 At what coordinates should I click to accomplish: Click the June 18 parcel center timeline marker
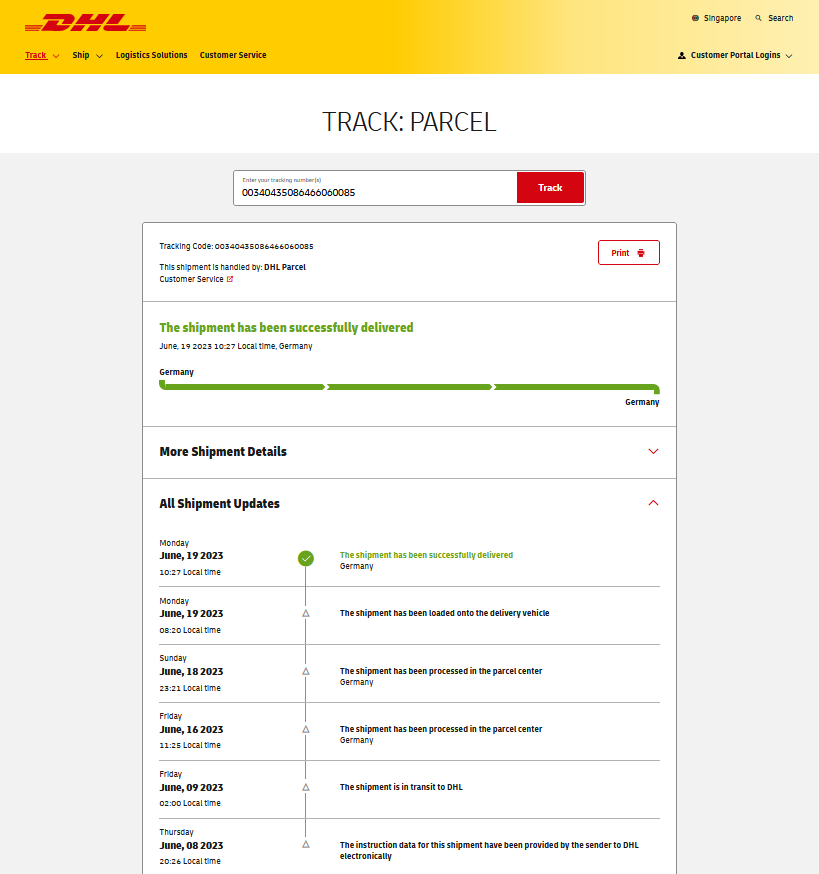point(306,671)
